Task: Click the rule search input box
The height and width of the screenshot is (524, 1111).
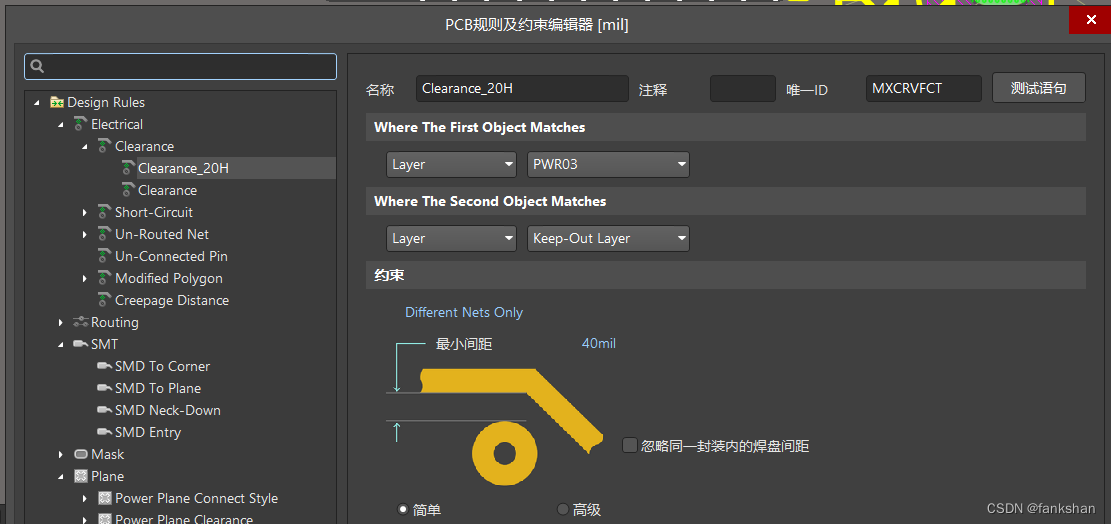Action: pyautogui.click(x=180, y=67)
